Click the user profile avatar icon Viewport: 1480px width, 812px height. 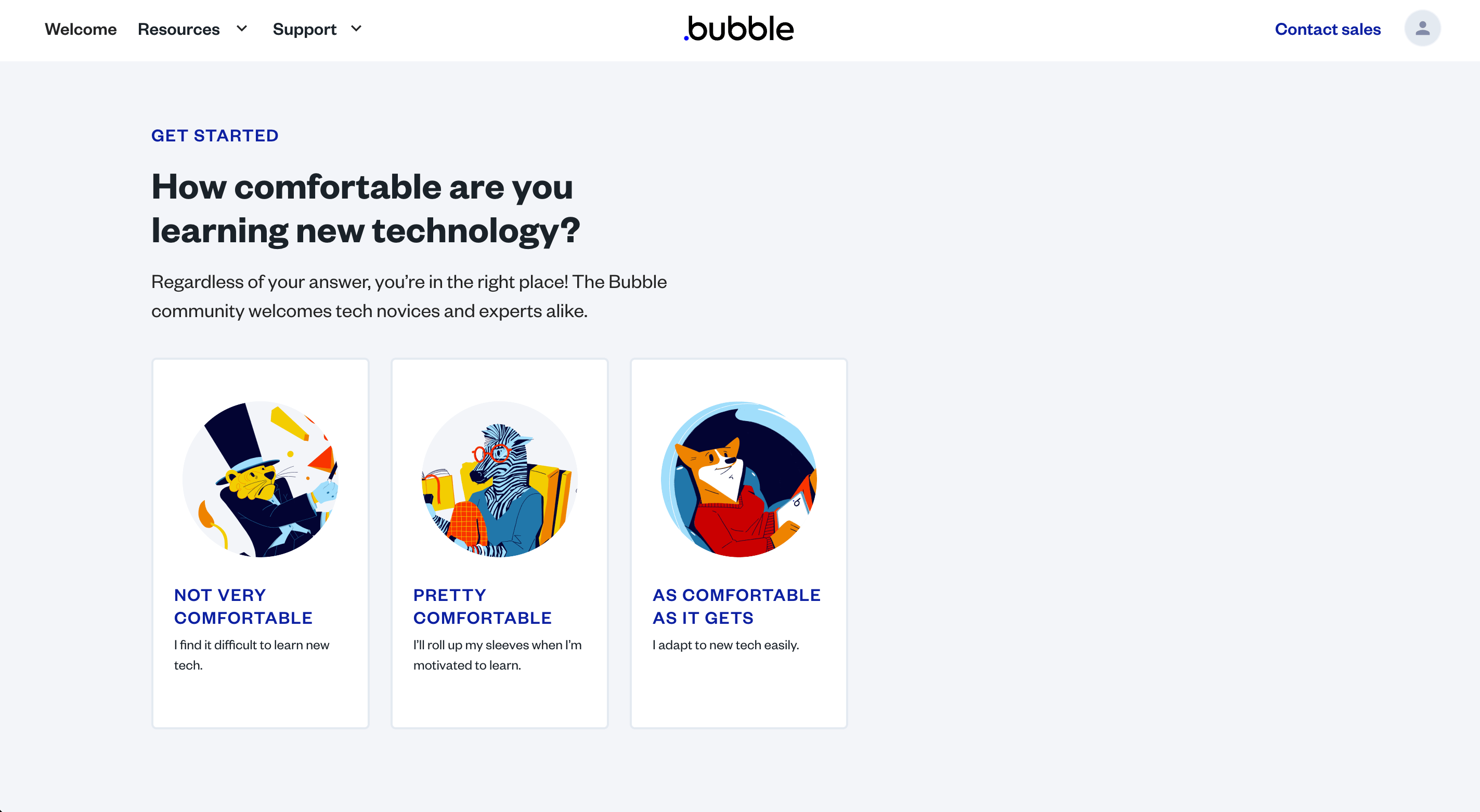click(1422, 28)
